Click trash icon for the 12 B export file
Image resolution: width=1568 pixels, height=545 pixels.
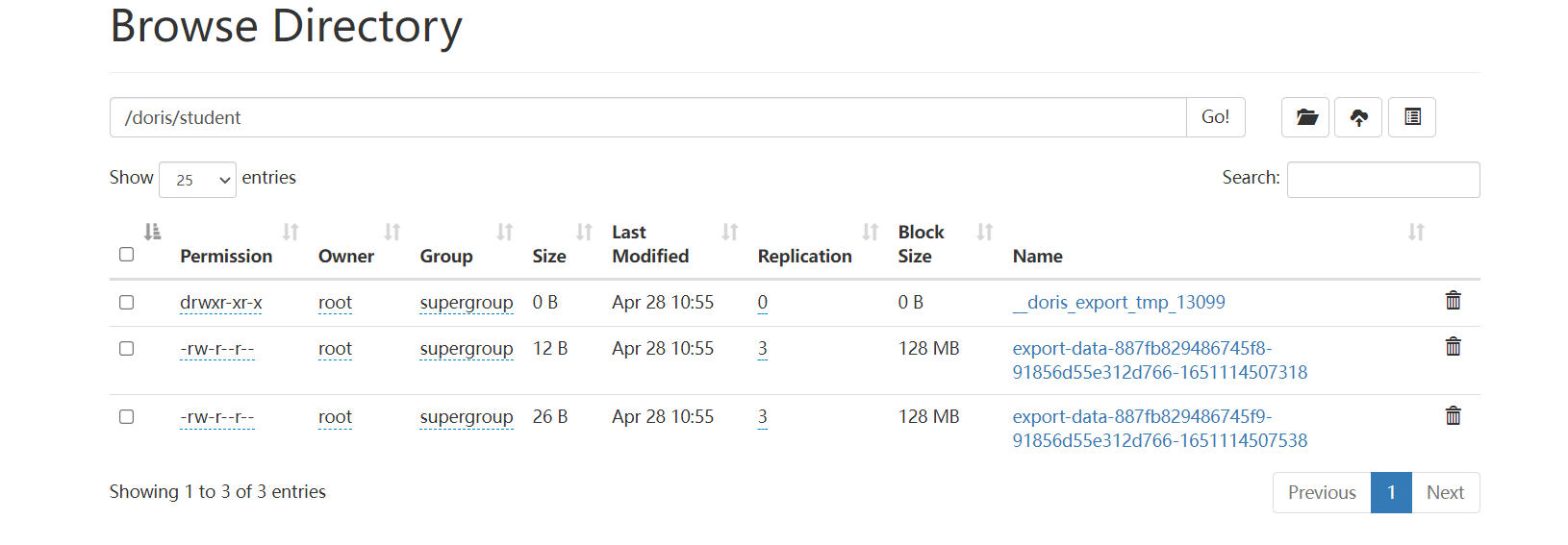point(1453,347)
